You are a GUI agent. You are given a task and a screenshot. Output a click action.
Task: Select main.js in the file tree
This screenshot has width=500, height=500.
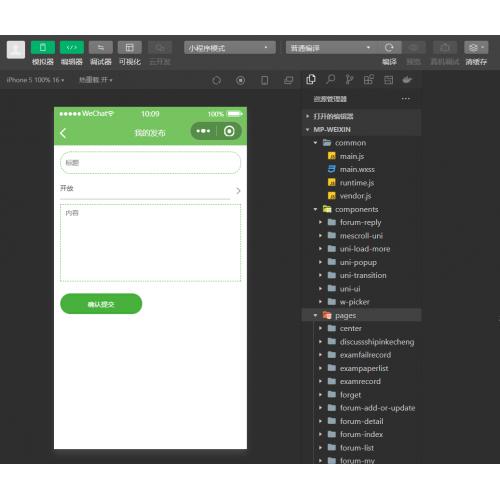coord(352,156)
